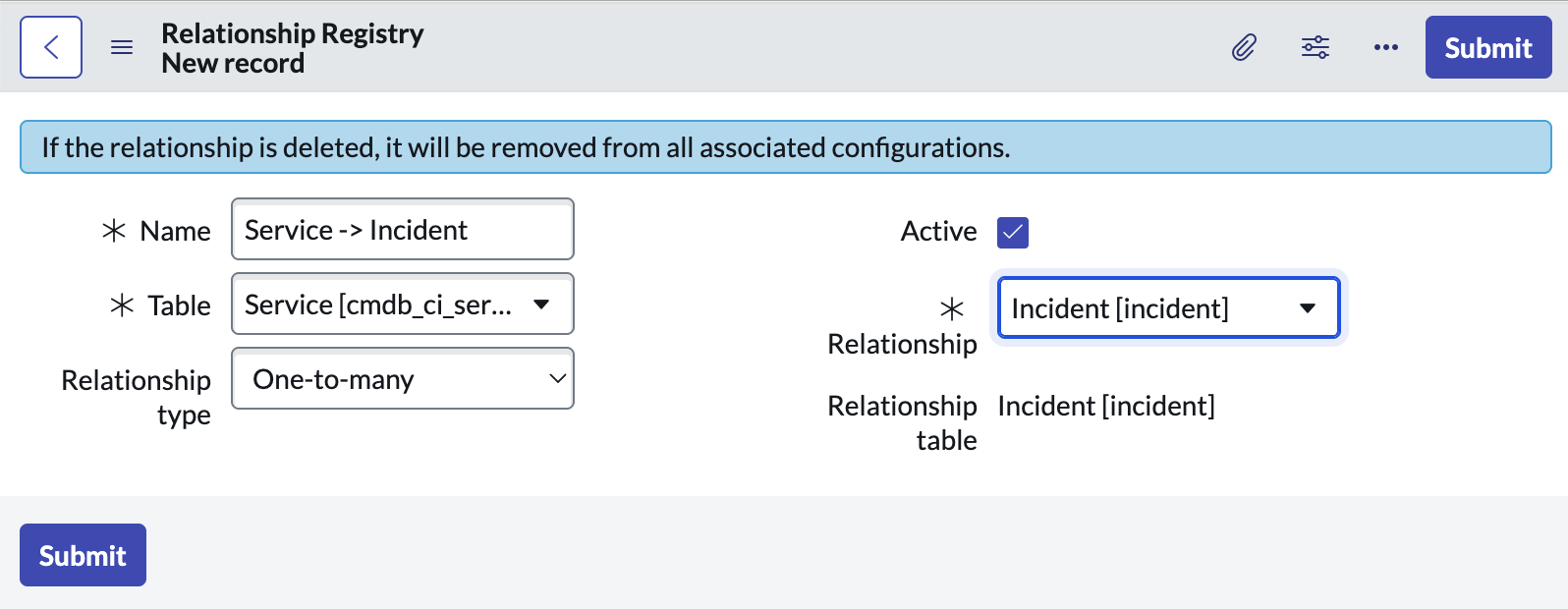Open the Relationship type One-to-many dropdown

[x=403, y=379]
